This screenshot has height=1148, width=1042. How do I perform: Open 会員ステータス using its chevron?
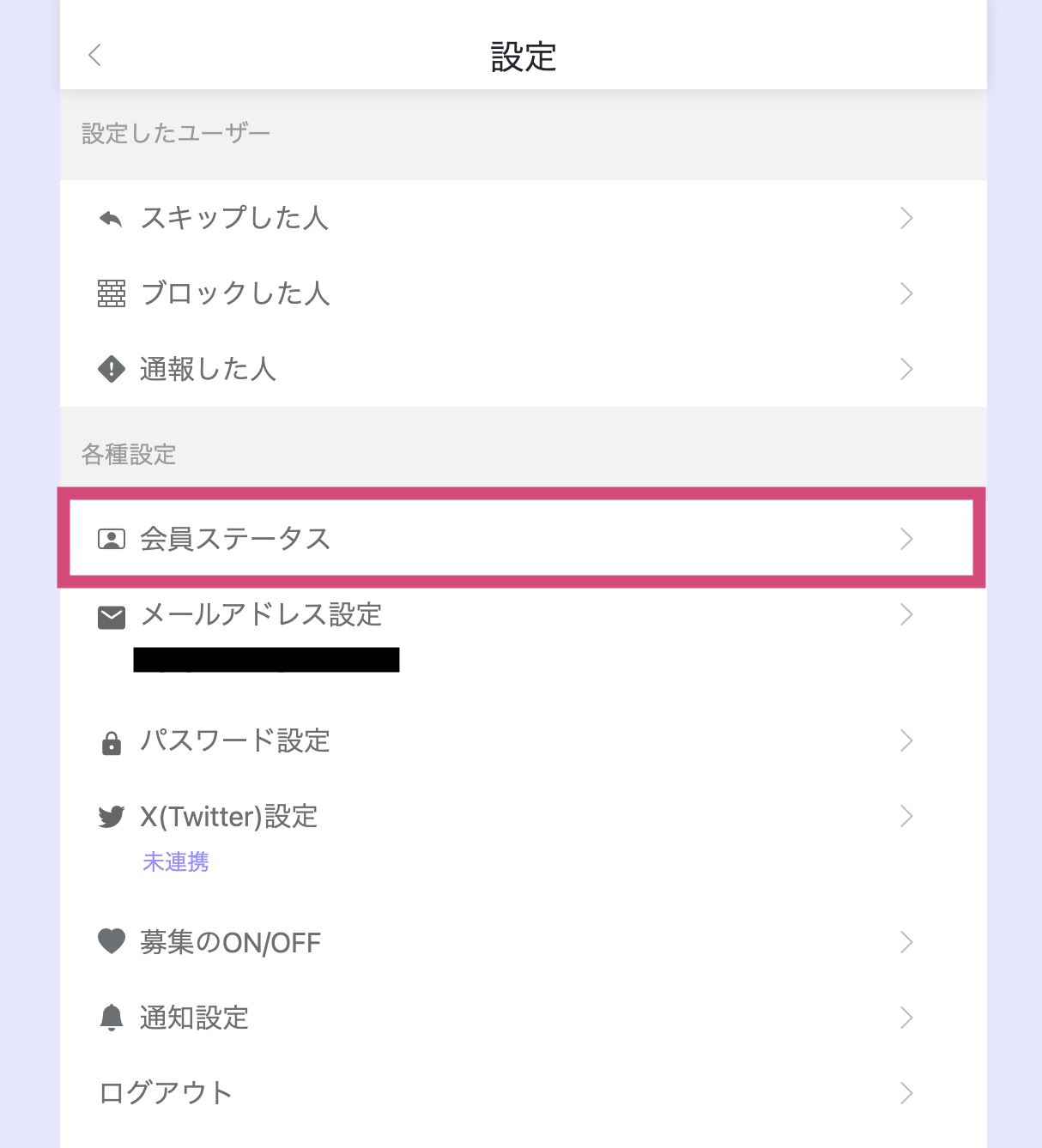click(x=906, y=539)
